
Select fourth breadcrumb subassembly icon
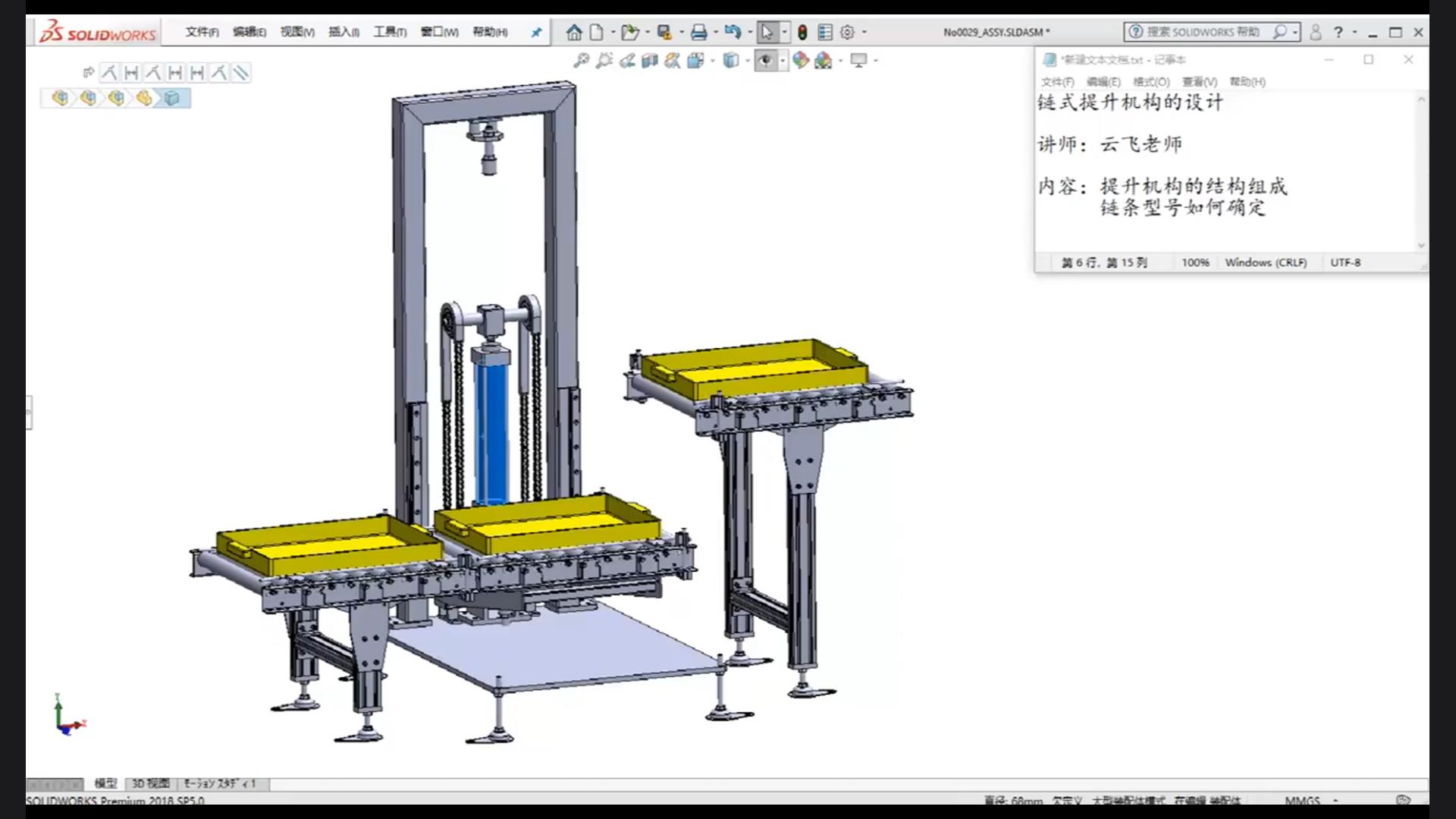pos(144,98)
